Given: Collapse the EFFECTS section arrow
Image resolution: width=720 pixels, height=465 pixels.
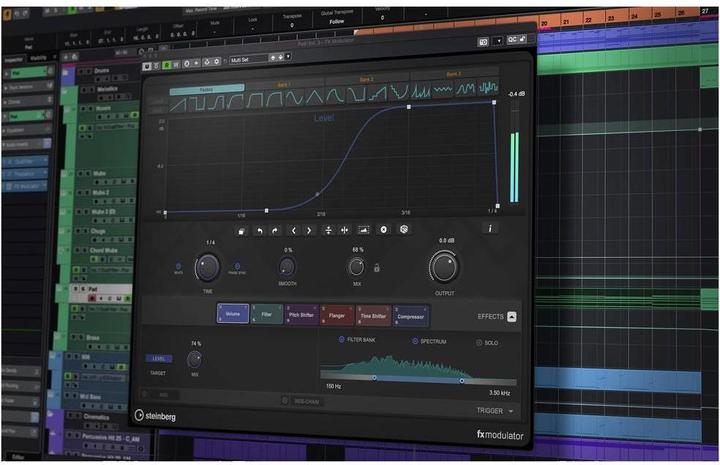Looking at the screenshot, I should coord(512,317).
